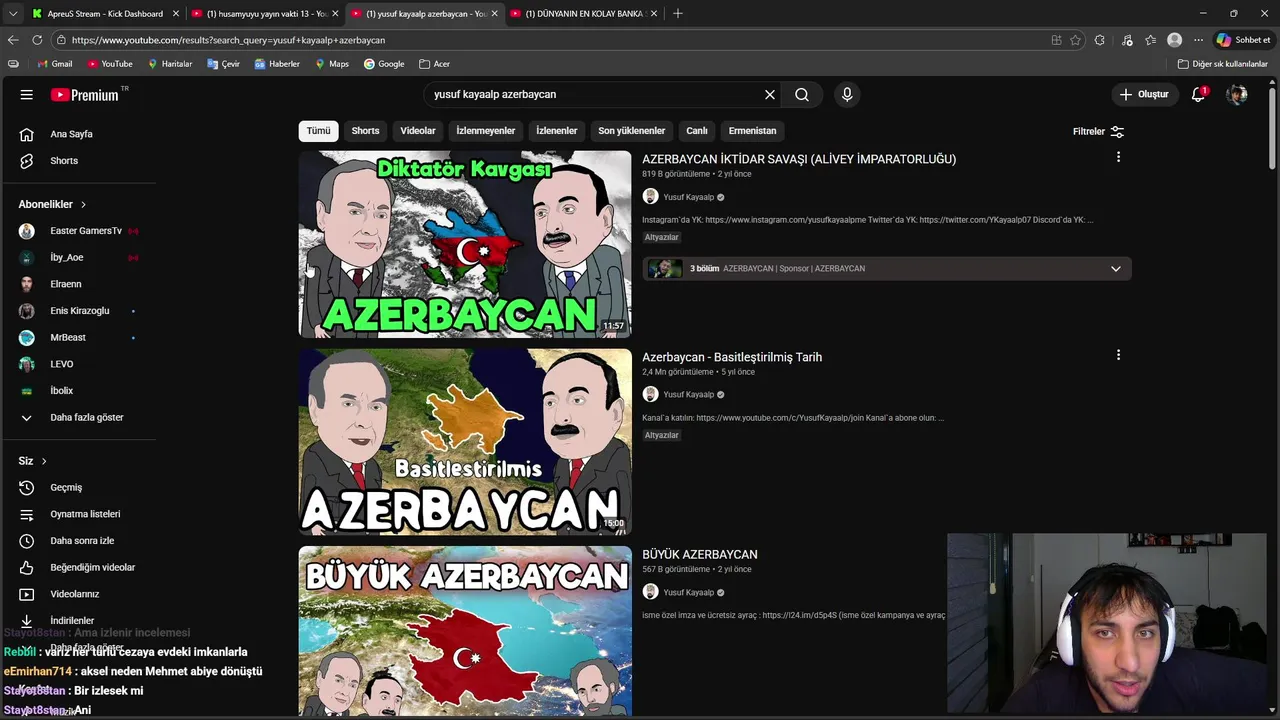Image resolution: width=1280 pixels, height=720 pixels.
Task: Switch to DÜNYANIN EN KOLAY BANKA tab
Action: [x=583, y=14]
